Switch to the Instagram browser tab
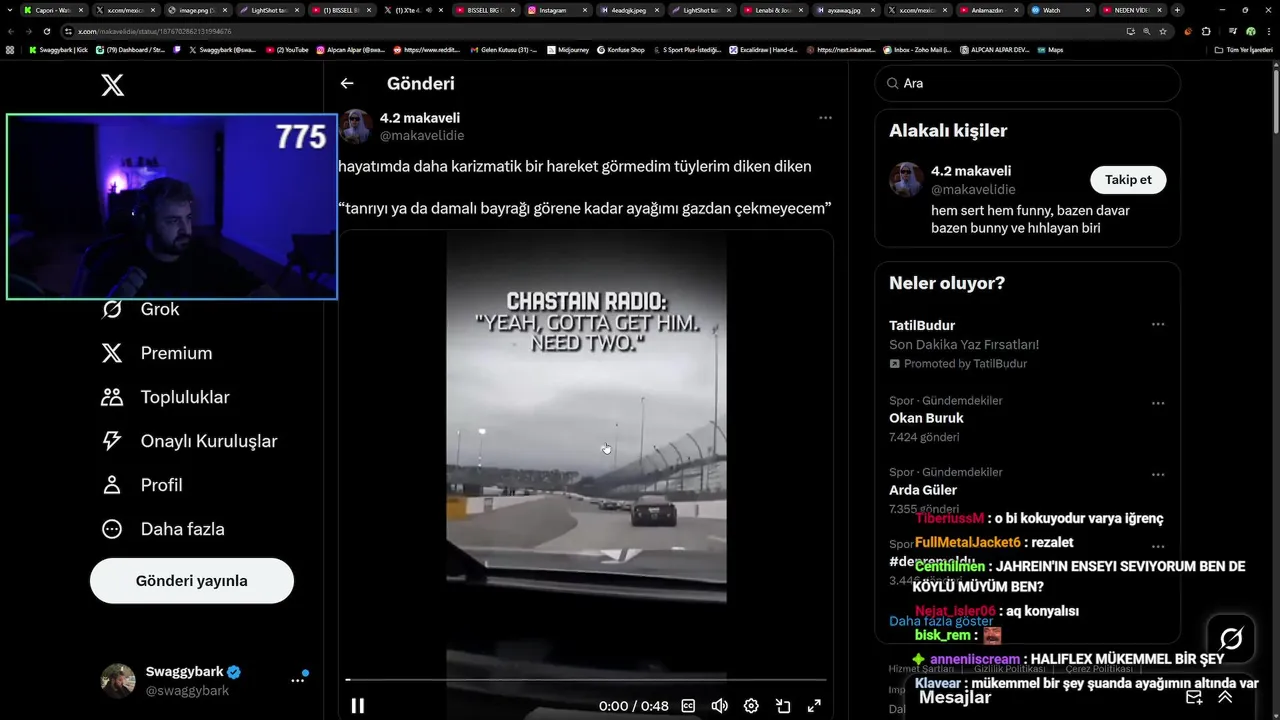Screen dimensions: 1280x720 pyautogui.click(x=557, y=10)
